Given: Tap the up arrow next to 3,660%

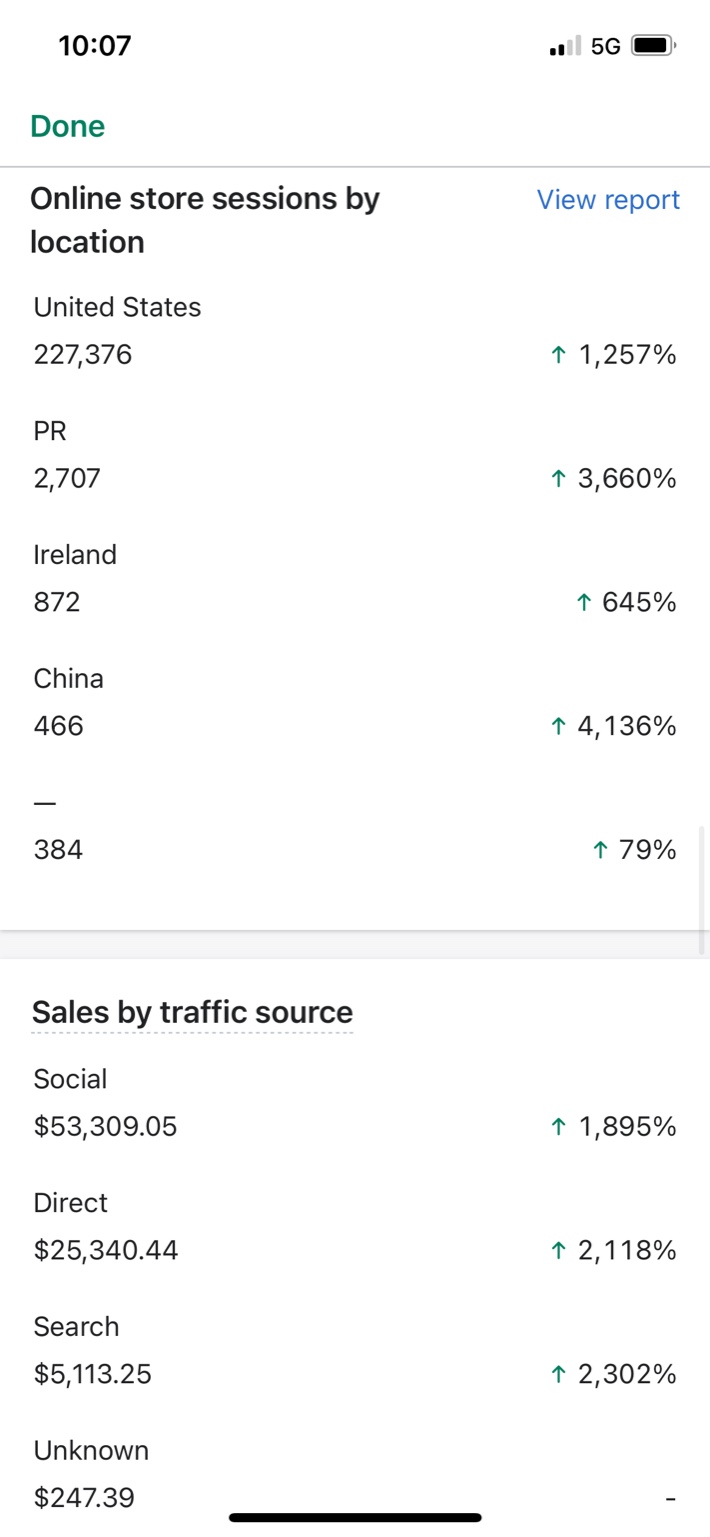Looking at the screenshot, I should pyautogui.click(x=559, y=479).
